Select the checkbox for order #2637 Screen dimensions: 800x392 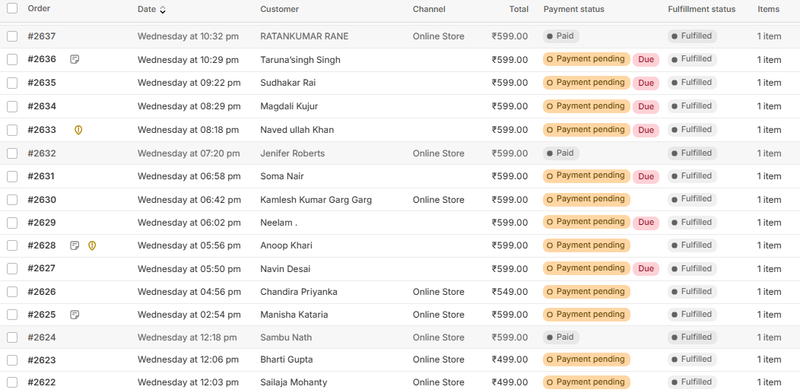12,36
